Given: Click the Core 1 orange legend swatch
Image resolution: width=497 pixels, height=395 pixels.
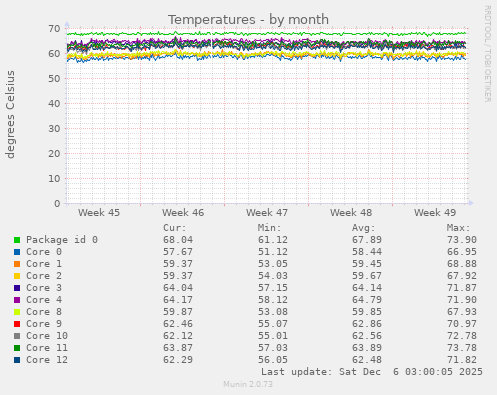Looking at the screenshot, I should (x=17, y=264).
